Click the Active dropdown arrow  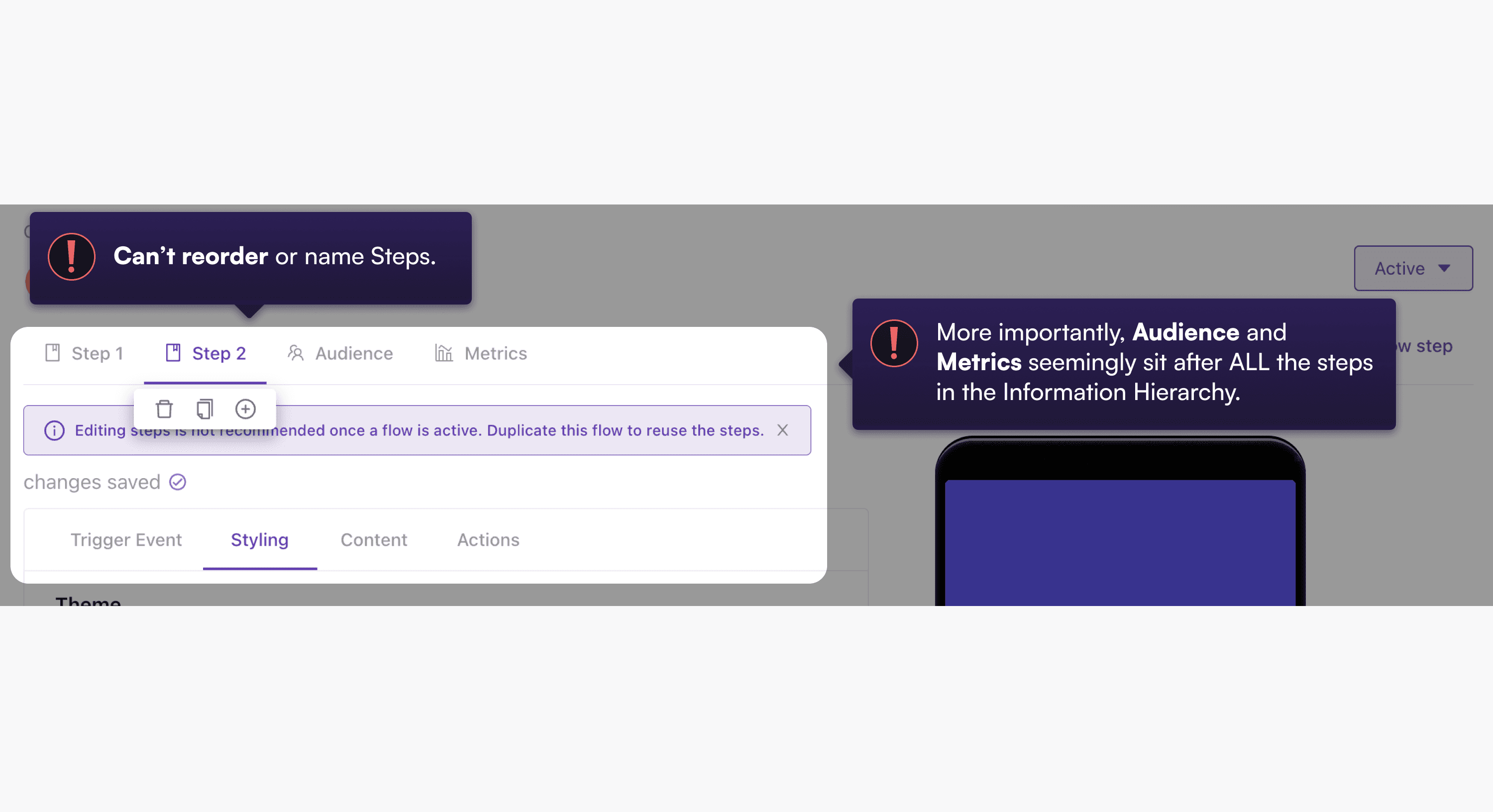point(1444,268)
